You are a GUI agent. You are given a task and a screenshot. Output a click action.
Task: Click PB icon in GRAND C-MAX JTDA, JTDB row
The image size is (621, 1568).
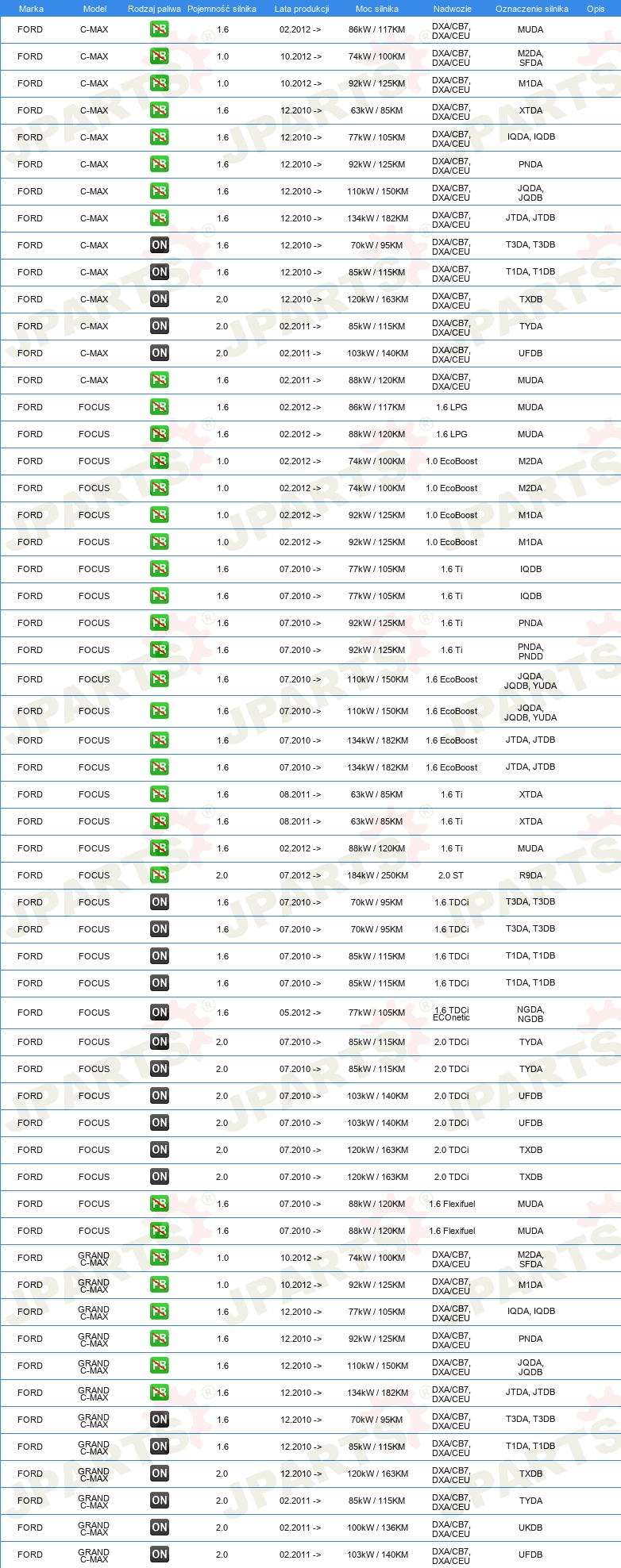point(160,1393)
